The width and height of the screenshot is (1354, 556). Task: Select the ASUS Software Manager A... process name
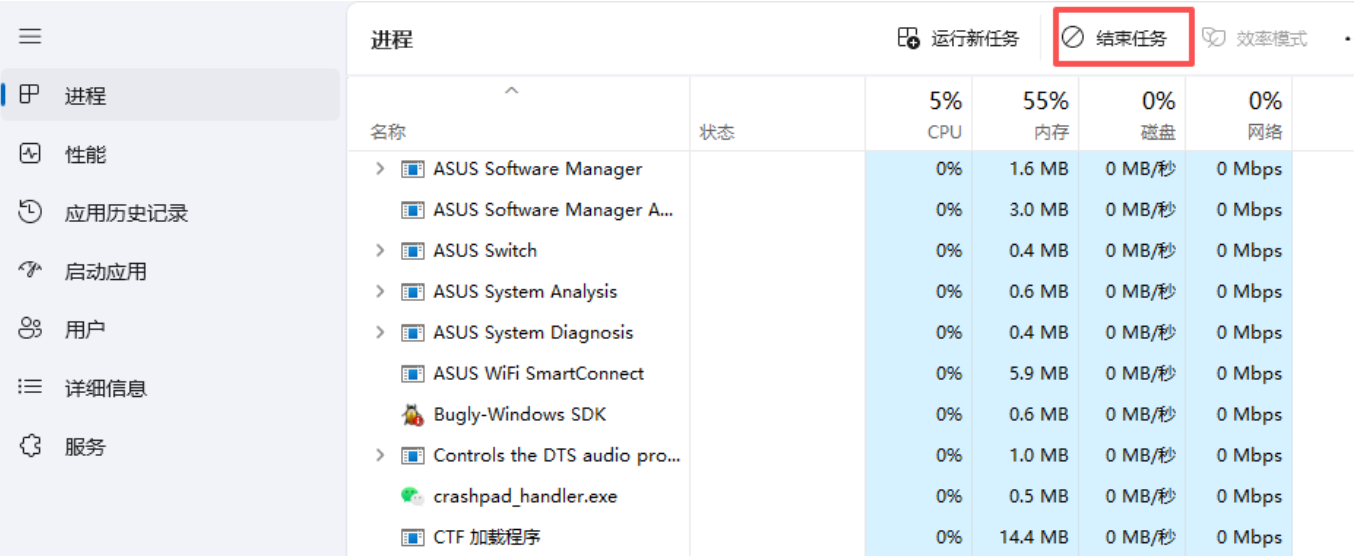[554, 210]
